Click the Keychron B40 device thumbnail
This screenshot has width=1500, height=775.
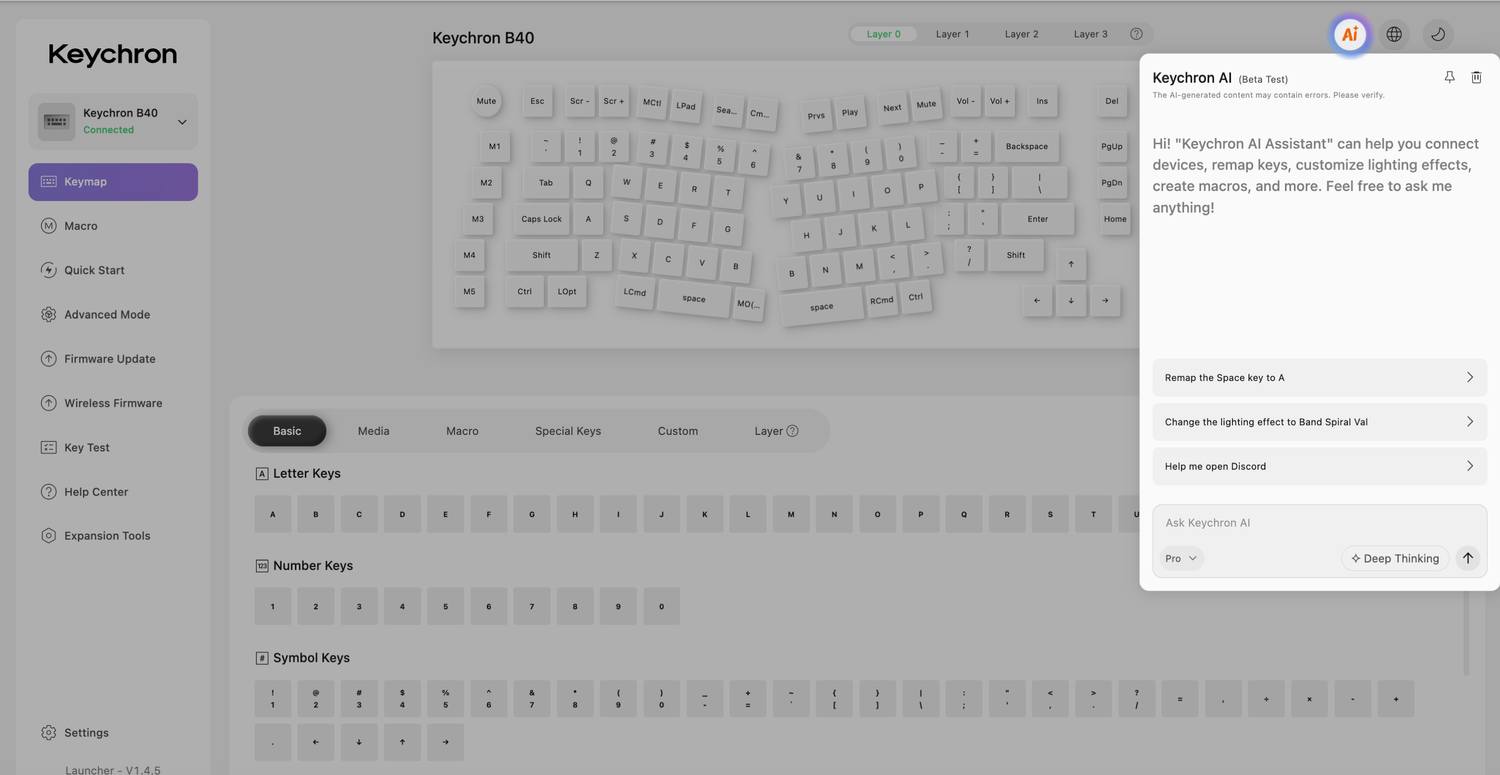pos(56,122)
